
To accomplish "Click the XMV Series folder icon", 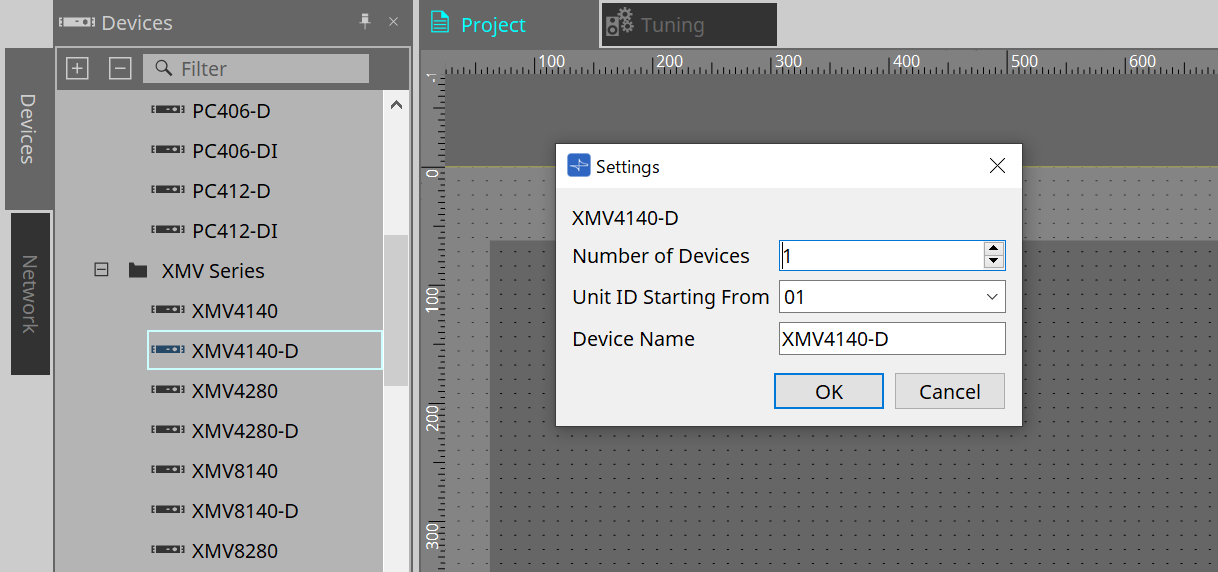I will [x=138, y=271].
